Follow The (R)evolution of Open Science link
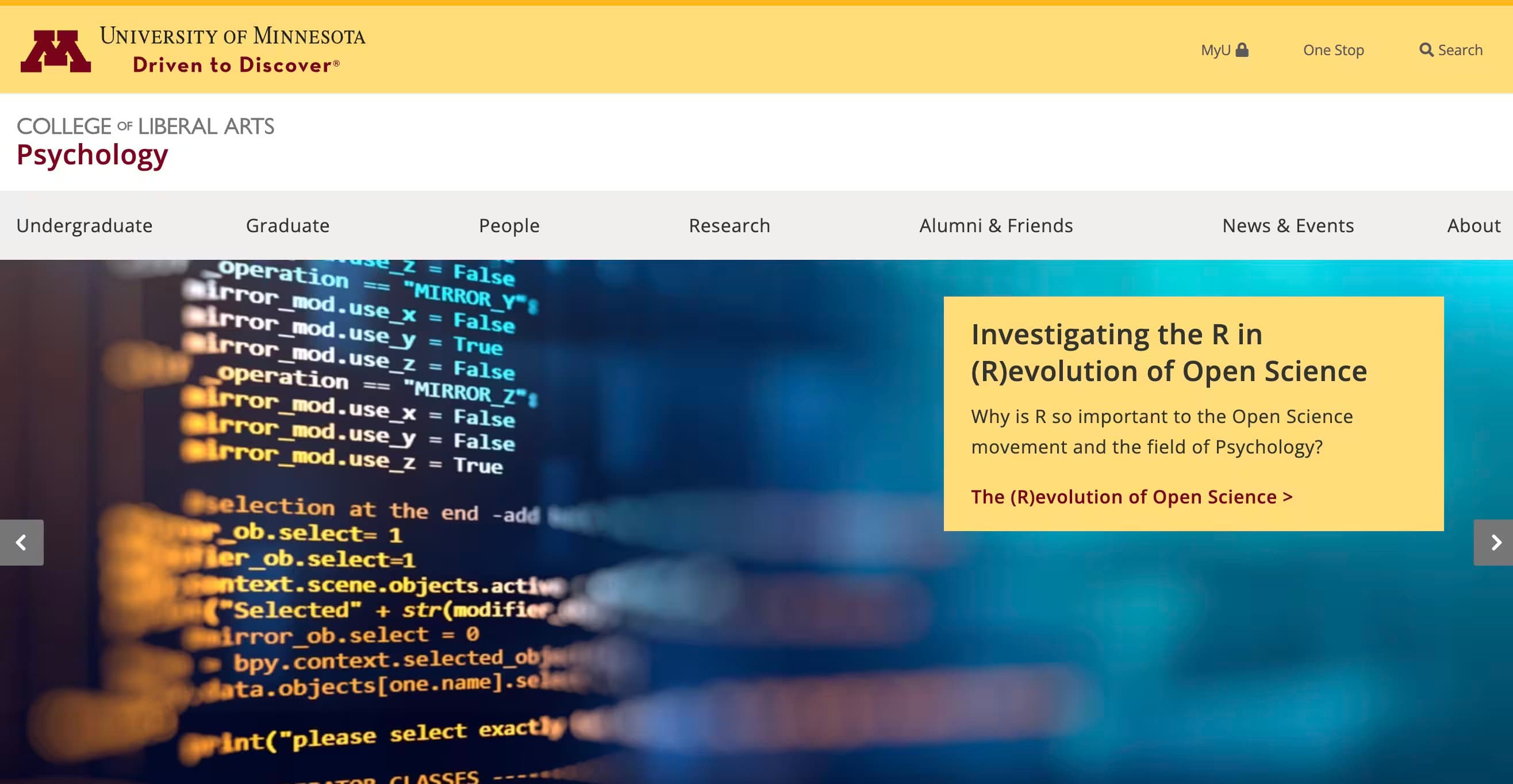 (1132, 497)
